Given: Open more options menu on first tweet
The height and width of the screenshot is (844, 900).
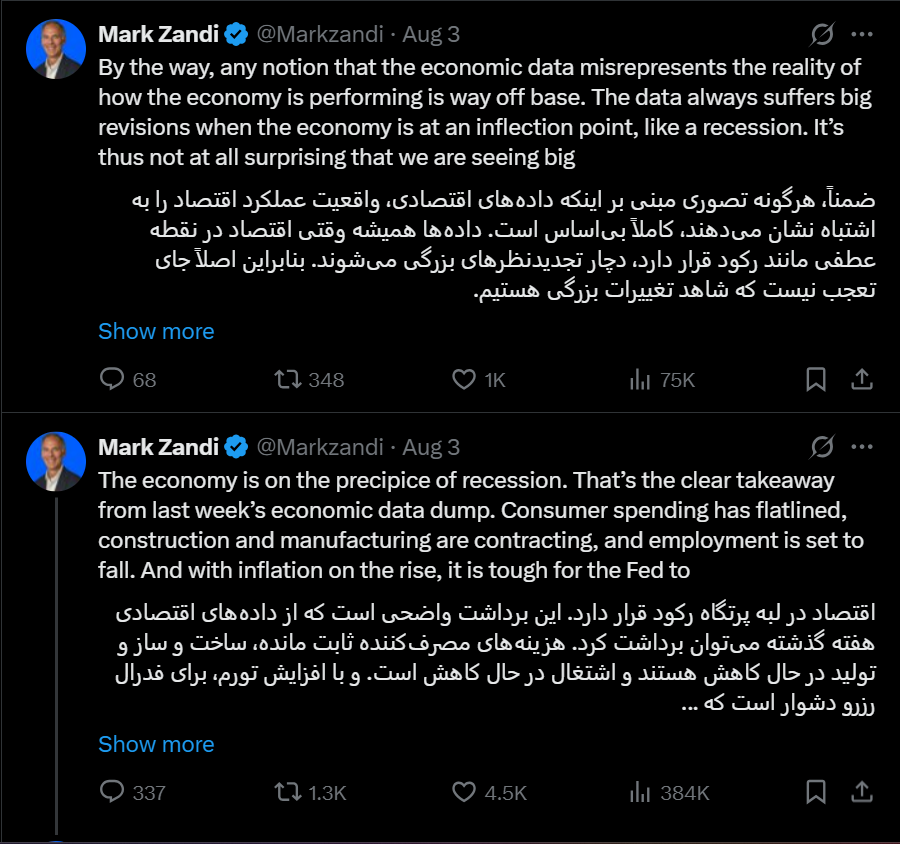Looking at the screenshot, I should [x=862, y=34].
